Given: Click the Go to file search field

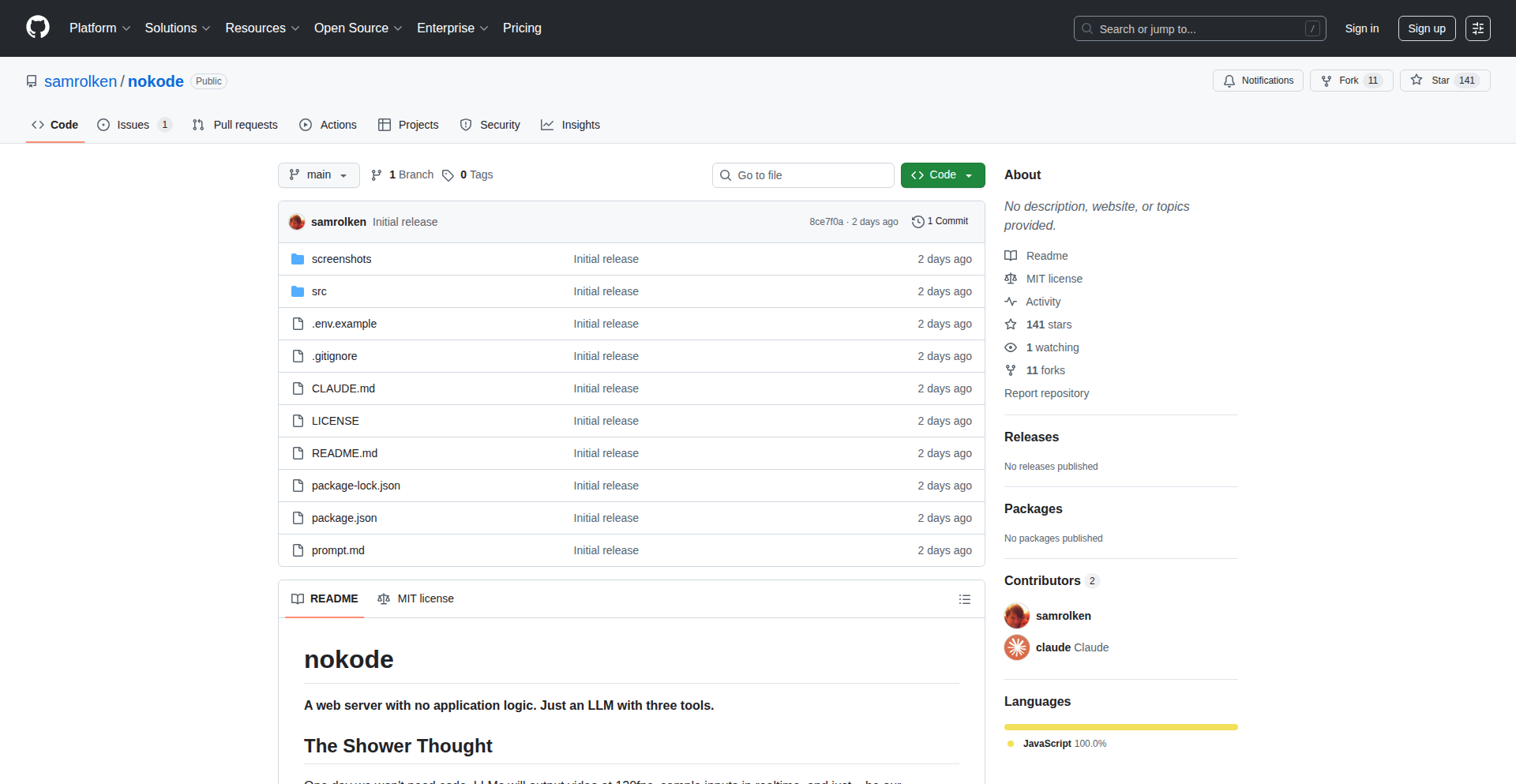Looking at the screenshot, I should (x=803, y=175).
